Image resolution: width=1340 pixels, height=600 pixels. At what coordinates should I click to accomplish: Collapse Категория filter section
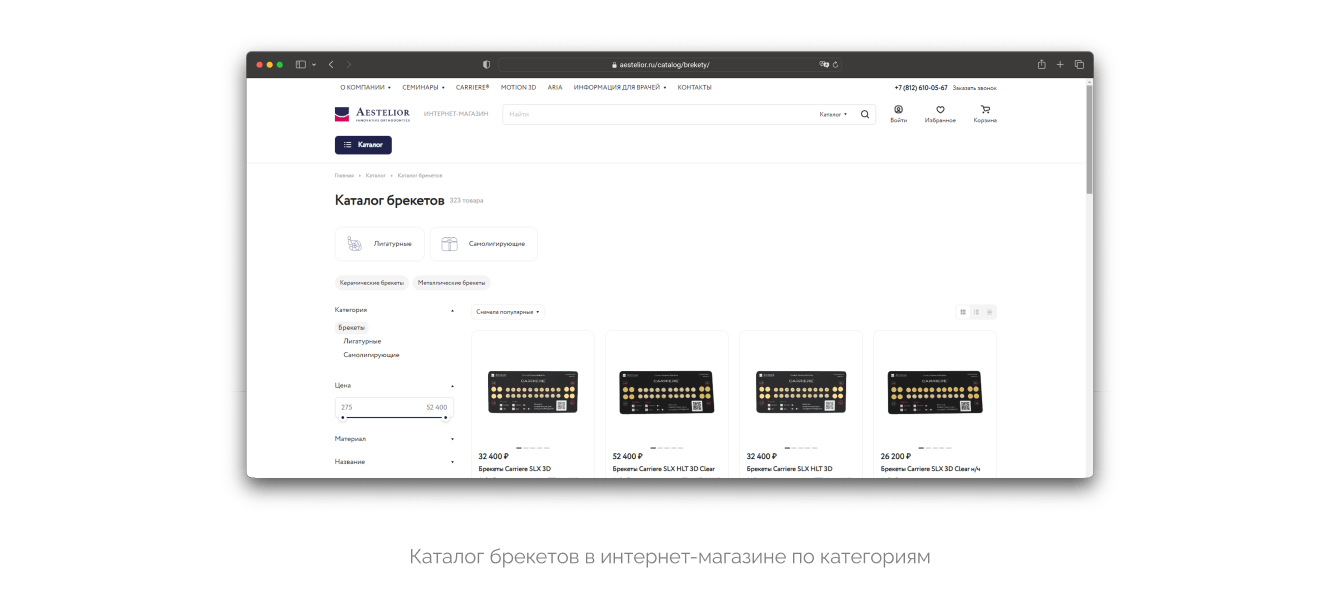395,310
